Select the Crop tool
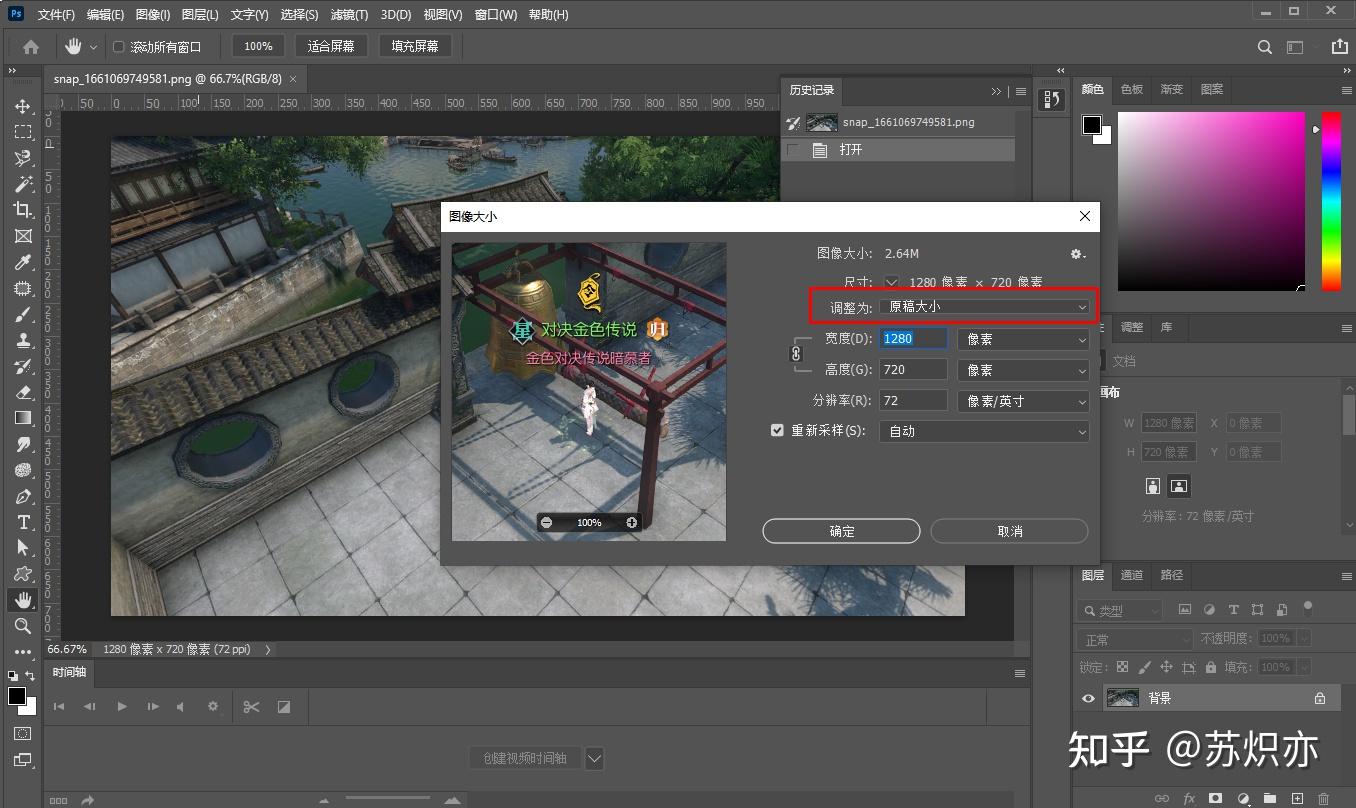The height and width of the screenshot is (808, 1356). click(x=22, y=210)
